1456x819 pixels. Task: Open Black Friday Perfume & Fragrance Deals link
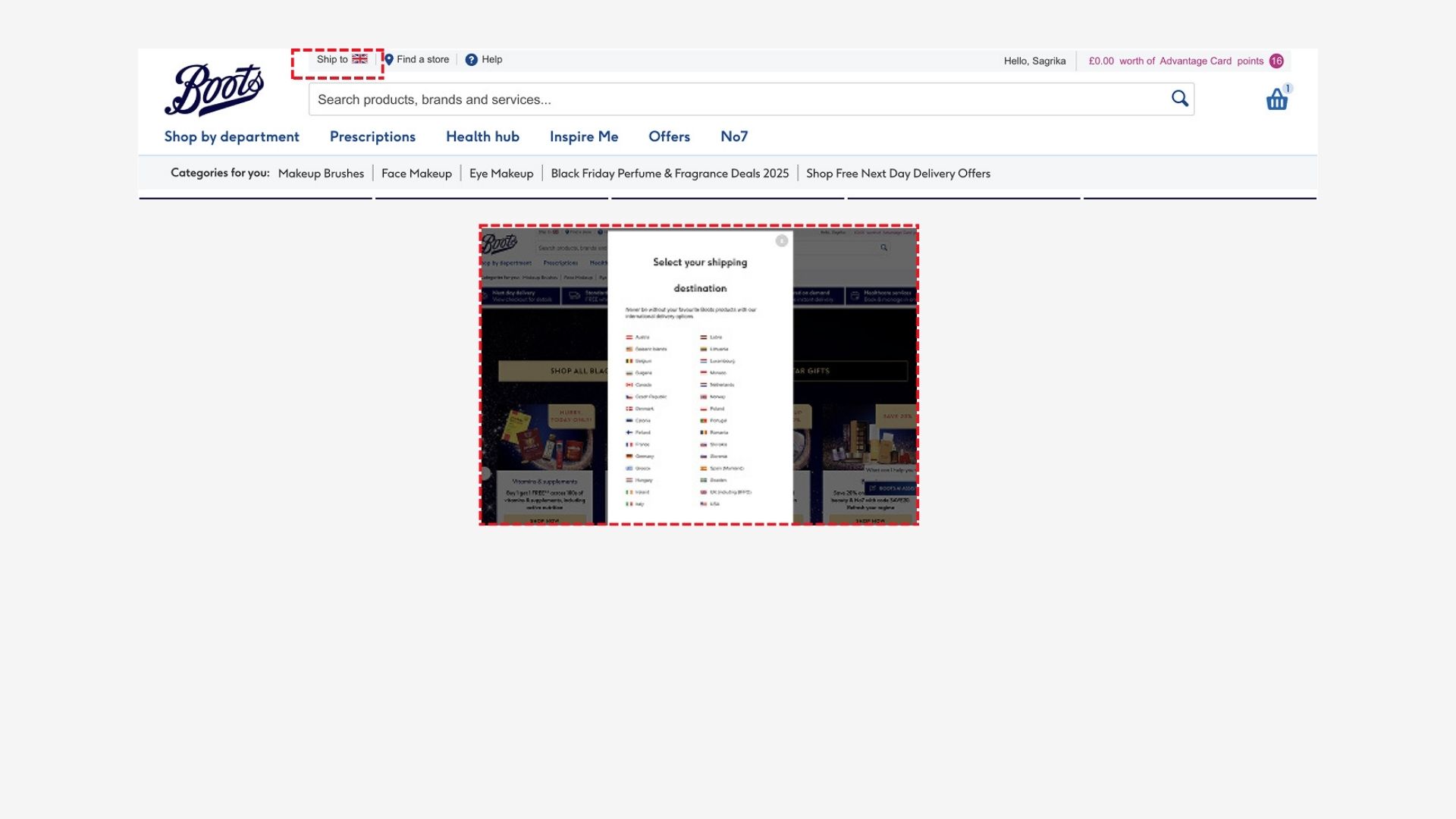point(670,174)
